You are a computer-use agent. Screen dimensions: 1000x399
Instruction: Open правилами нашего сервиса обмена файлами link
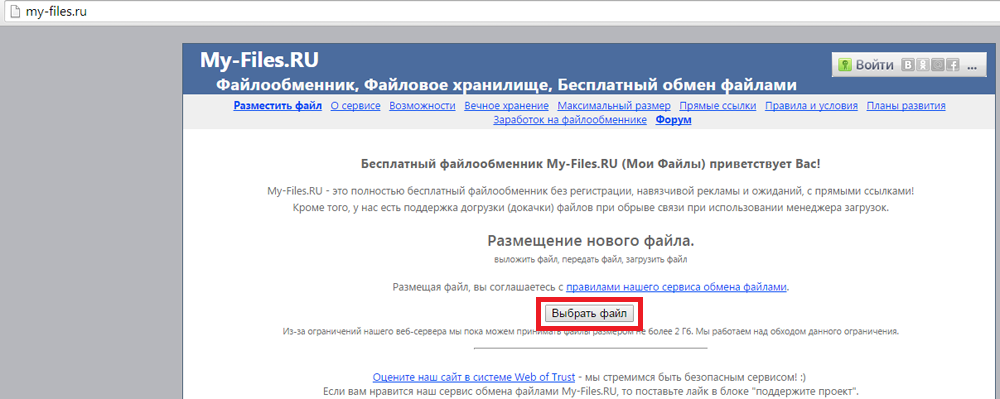point(677,287)
